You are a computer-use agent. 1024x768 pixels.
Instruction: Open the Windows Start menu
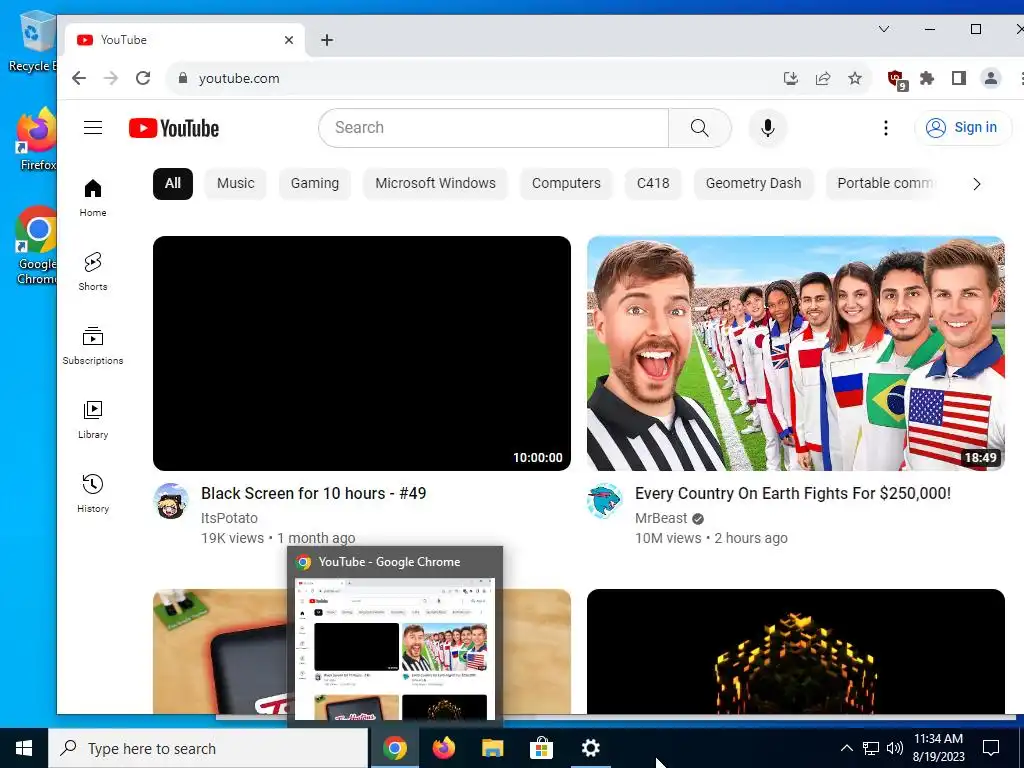[24, 748]
